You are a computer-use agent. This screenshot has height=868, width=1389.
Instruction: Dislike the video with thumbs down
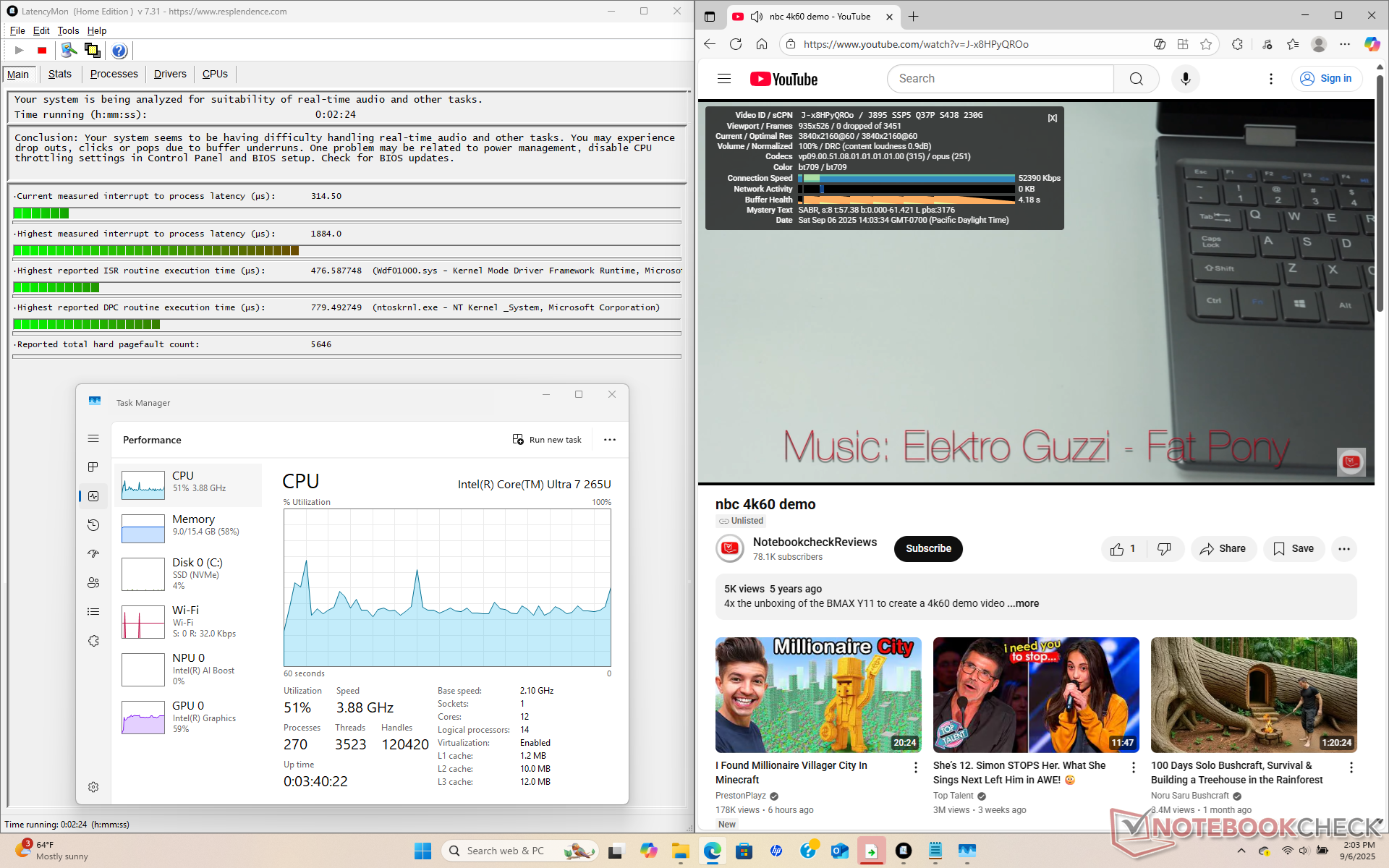(1164, 549)
